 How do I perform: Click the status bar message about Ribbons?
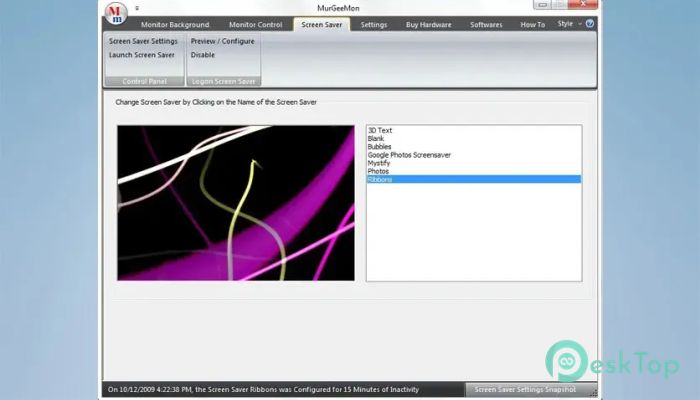[x=263, y=389]
